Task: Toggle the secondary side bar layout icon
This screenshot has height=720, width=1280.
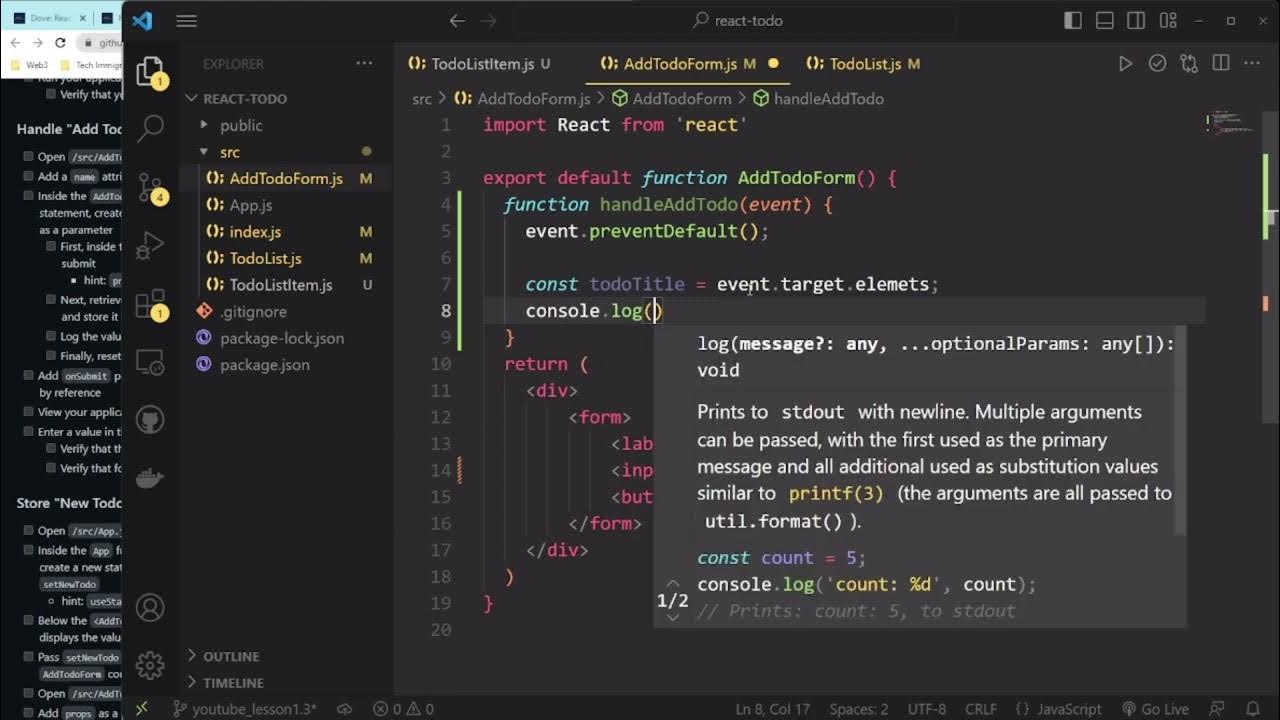Action: pos(1137,20)
